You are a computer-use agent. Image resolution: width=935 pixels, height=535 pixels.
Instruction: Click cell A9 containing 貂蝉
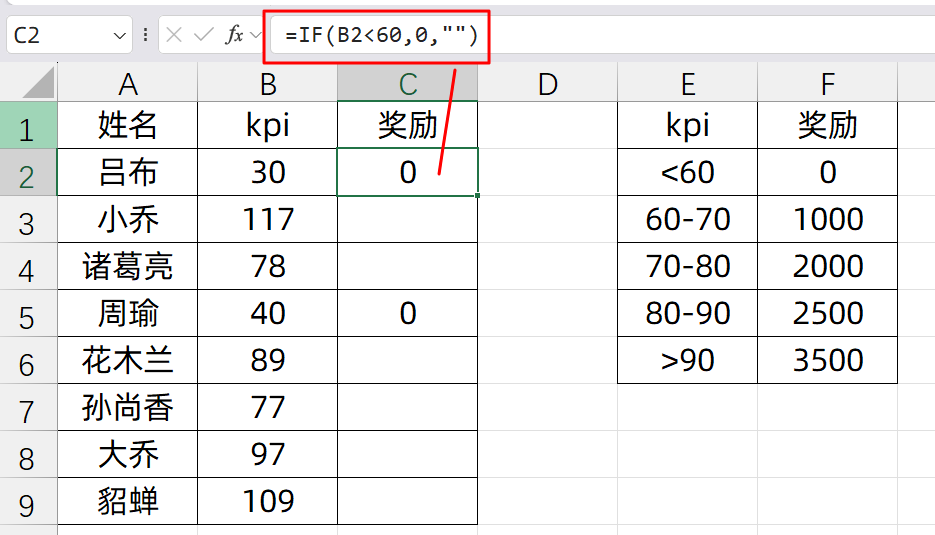128,502
